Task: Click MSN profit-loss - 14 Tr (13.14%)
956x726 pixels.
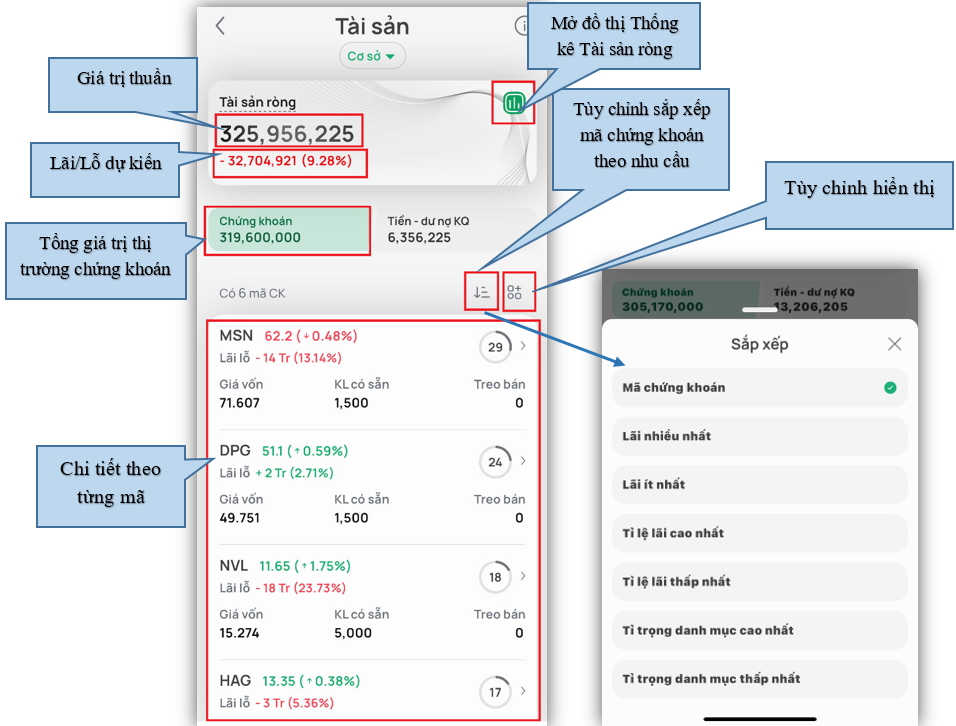Action: tap(298, 358)
